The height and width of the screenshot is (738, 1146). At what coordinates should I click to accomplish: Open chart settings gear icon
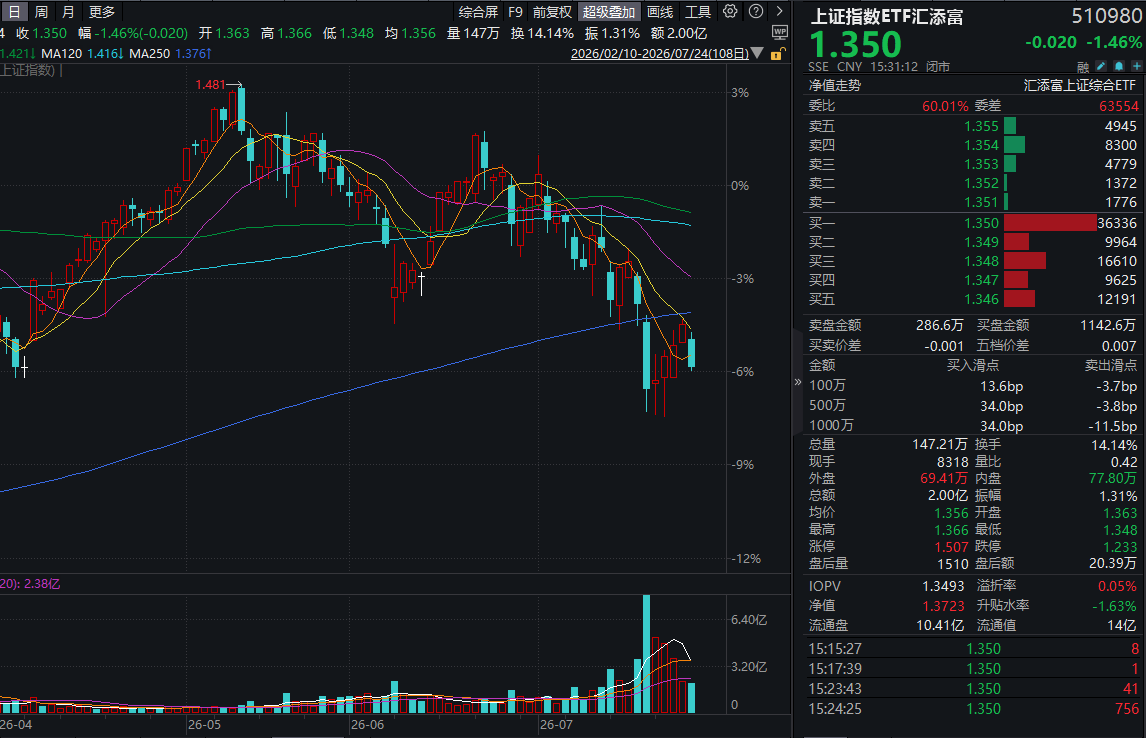(729, 11)
